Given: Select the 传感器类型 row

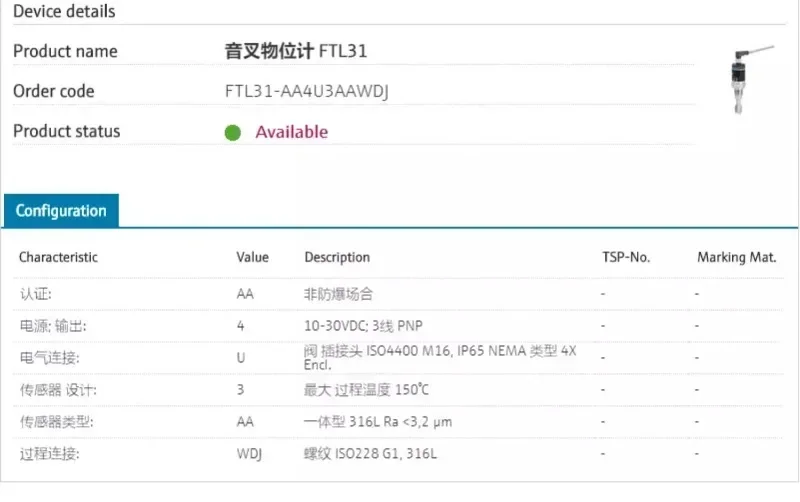Looking at the screenshot, I should (398, 422).
